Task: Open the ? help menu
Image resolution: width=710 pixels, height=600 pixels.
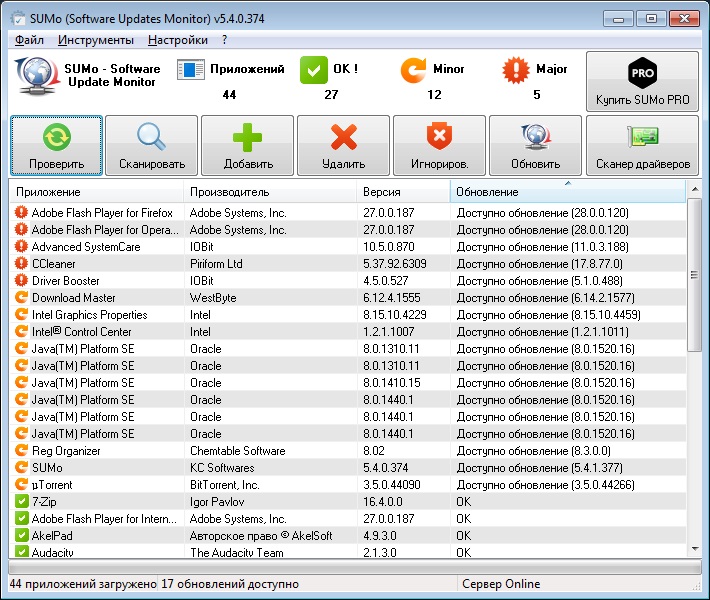Action: point(225,40)
